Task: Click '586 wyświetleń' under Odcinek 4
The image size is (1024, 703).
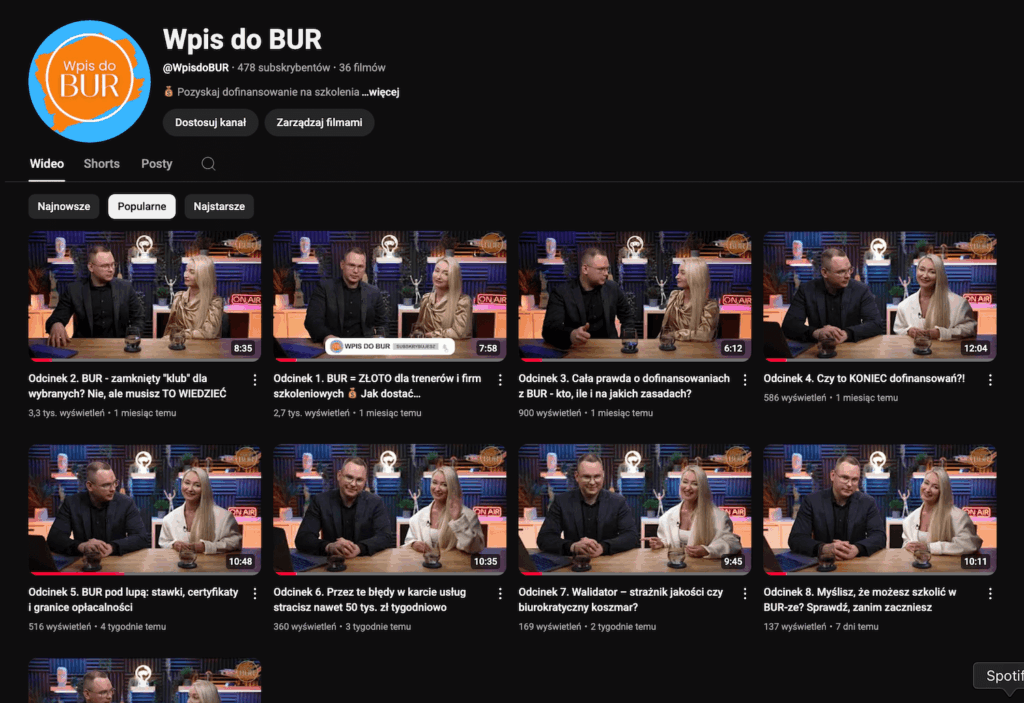Action: (x=795, y=398)
